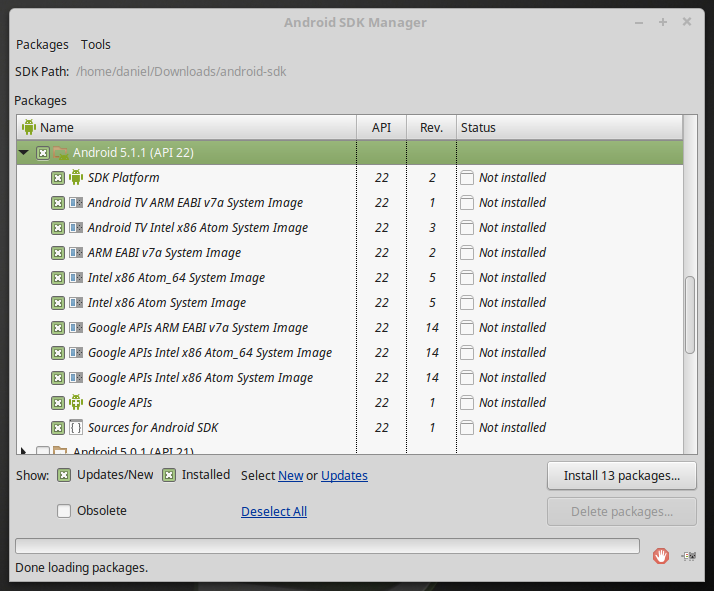714x591 pixels.
Task: Uncheck Android TV Intel x86 Atom System Image
Action: point(58,228)
